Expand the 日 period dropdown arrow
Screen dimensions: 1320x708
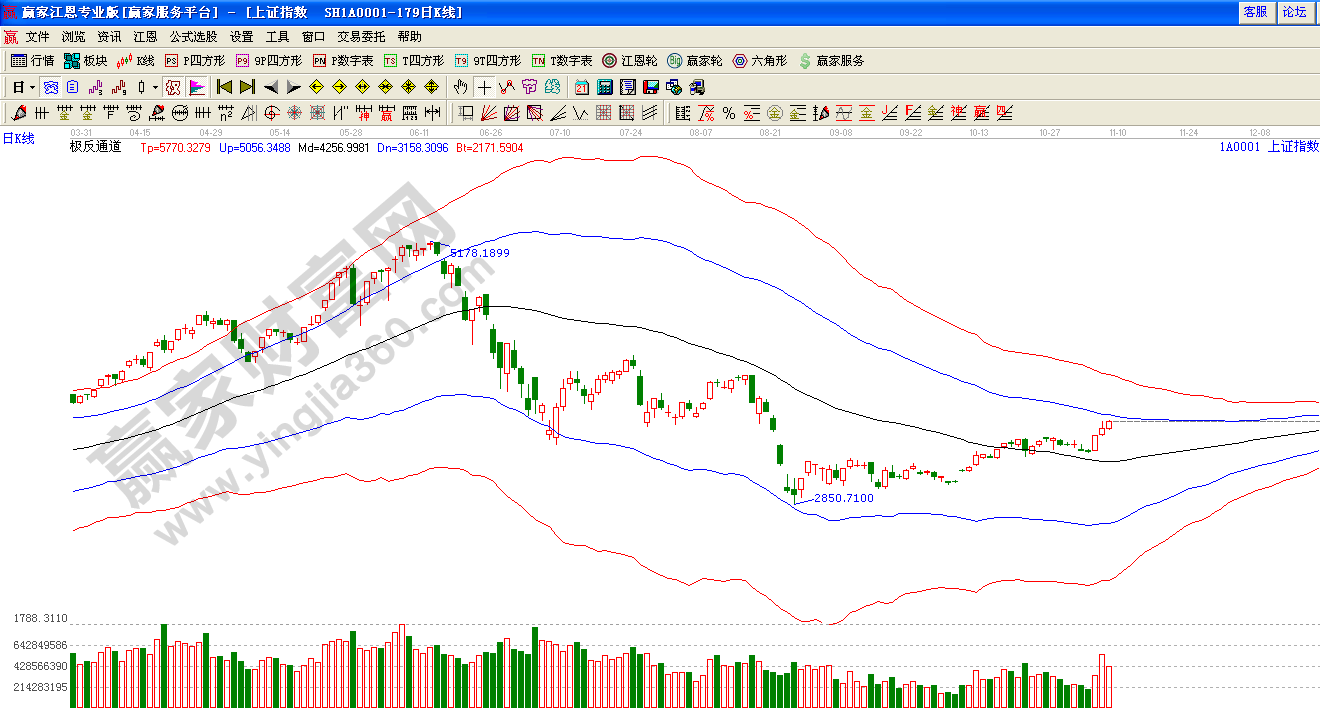click(32, 87)
